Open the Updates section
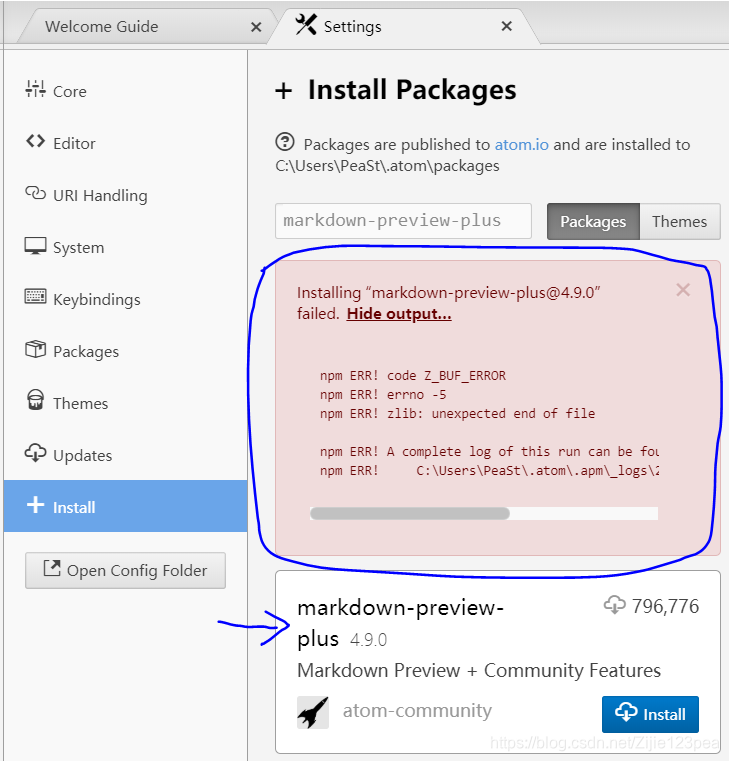This screenshot has width=729, height=761. click(x=125, y=455)
